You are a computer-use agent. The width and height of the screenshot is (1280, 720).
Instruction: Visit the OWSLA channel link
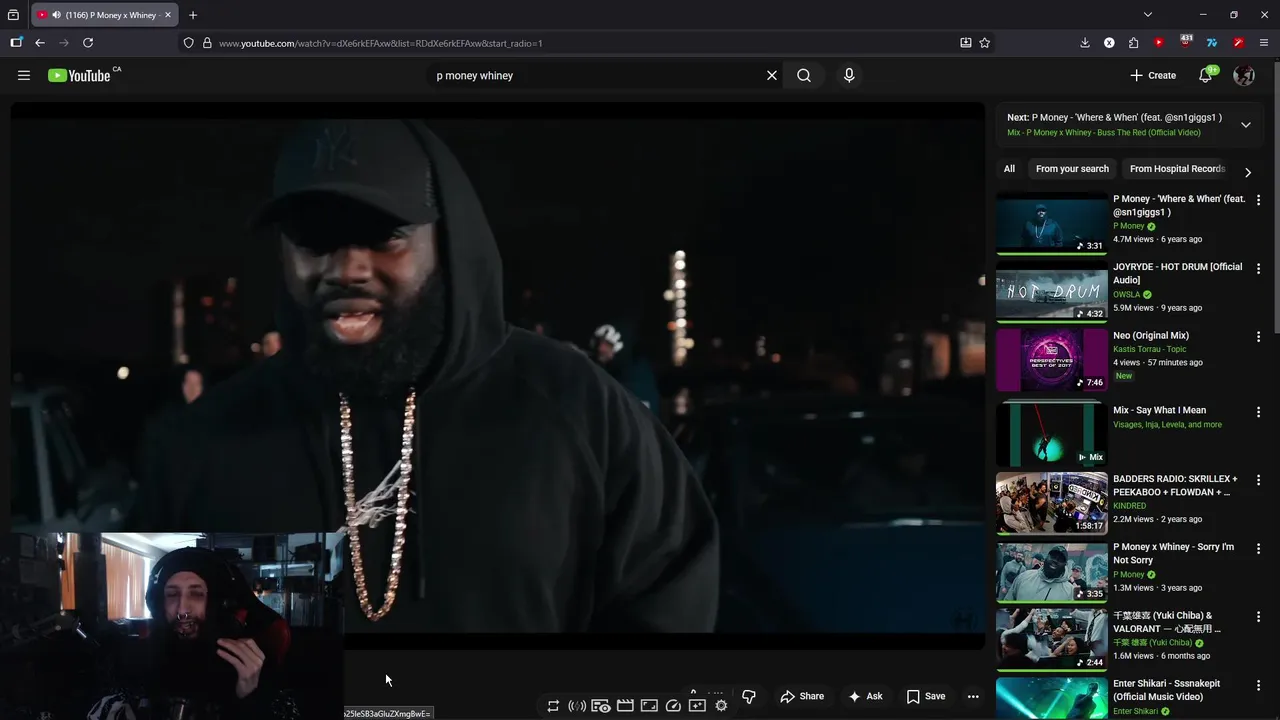(1127, 294)
